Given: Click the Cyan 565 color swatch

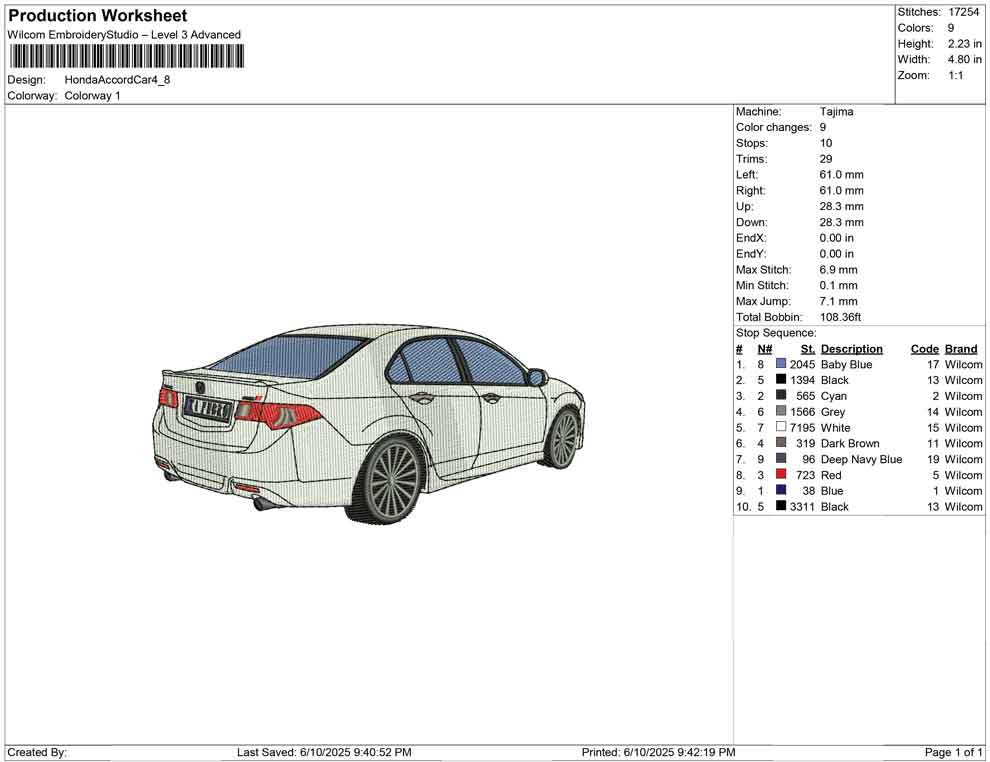Looking at the screenshot, I should pyautogui.click(x=781, y=396).
